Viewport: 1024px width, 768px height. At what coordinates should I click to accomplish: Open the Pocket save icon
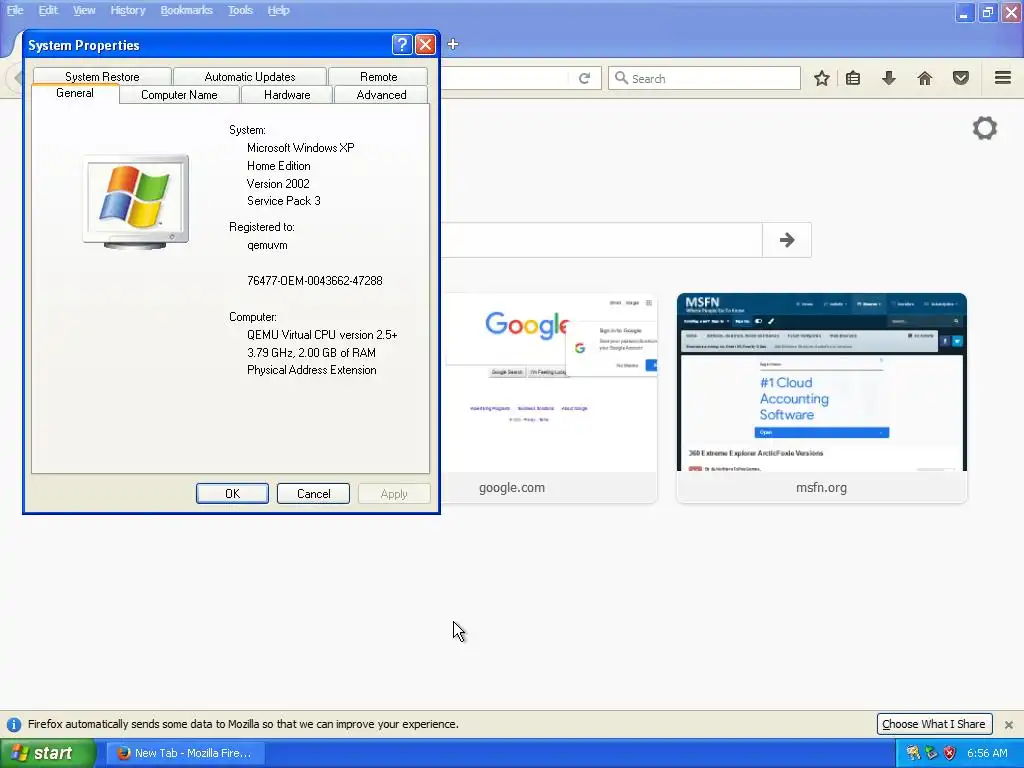click(x=961, y=78)
